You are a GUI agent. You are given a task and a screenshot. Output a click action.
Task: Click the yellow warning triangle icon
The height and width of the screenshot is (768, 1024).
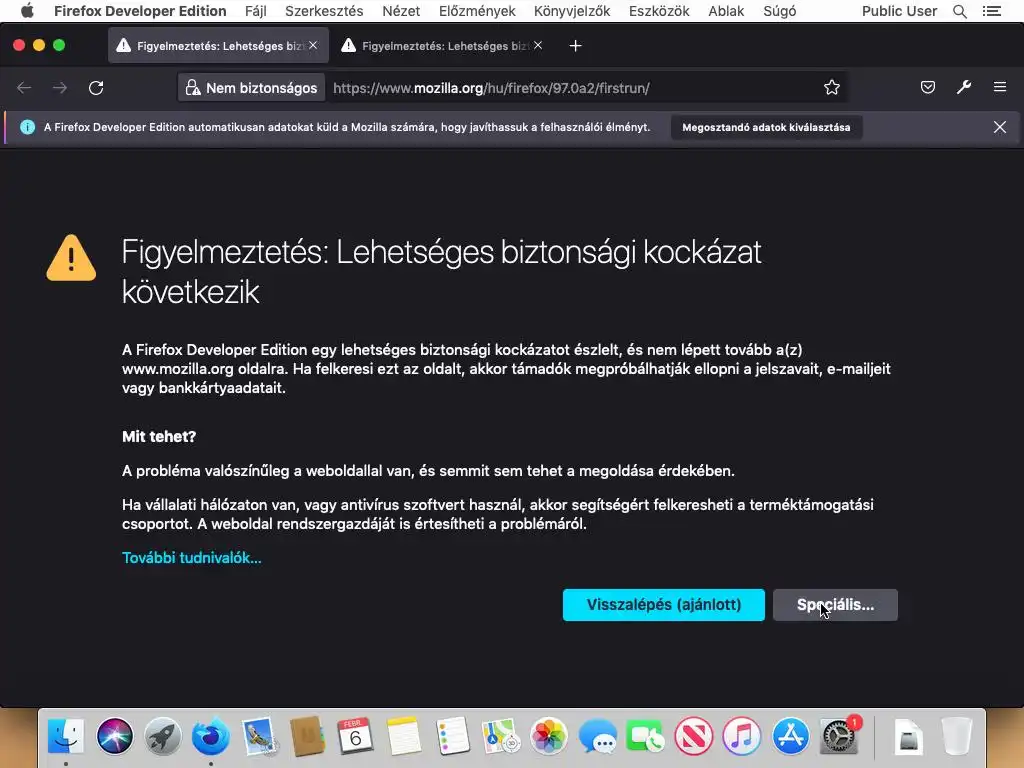coord(71,258)
